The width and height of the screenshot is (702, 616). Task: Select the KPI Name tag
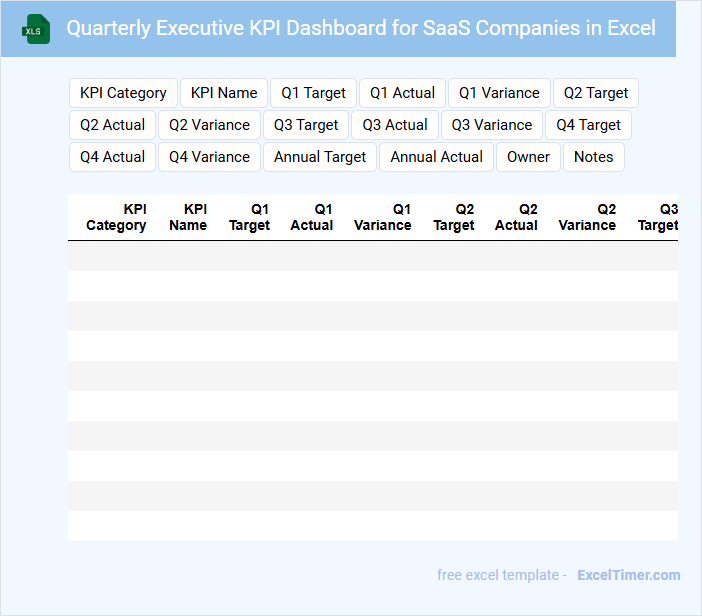point(224,93)
